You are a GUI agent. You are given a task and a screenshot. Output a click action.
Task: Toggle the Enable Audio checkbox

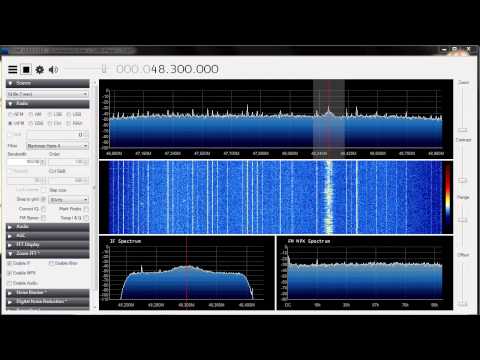point(10,283)
